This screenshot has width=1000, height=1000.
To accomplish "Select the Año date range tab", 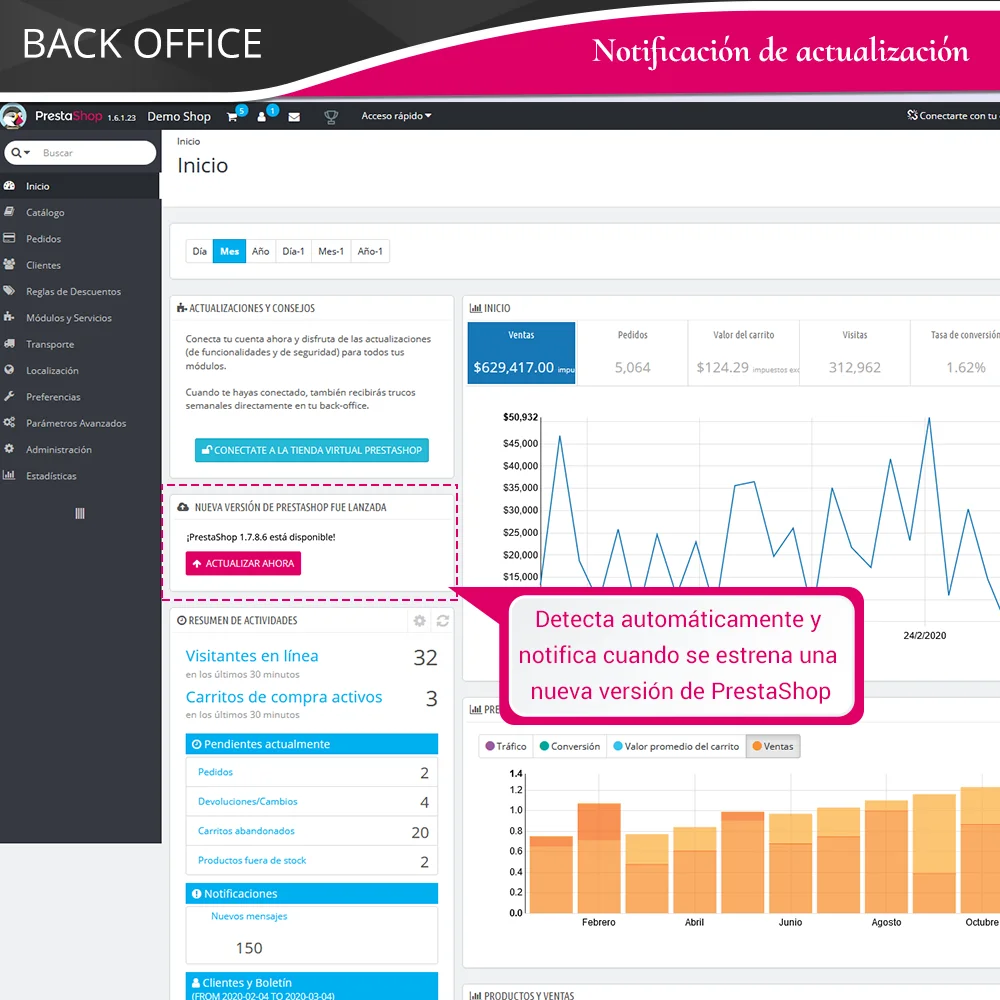I will 260,252.
